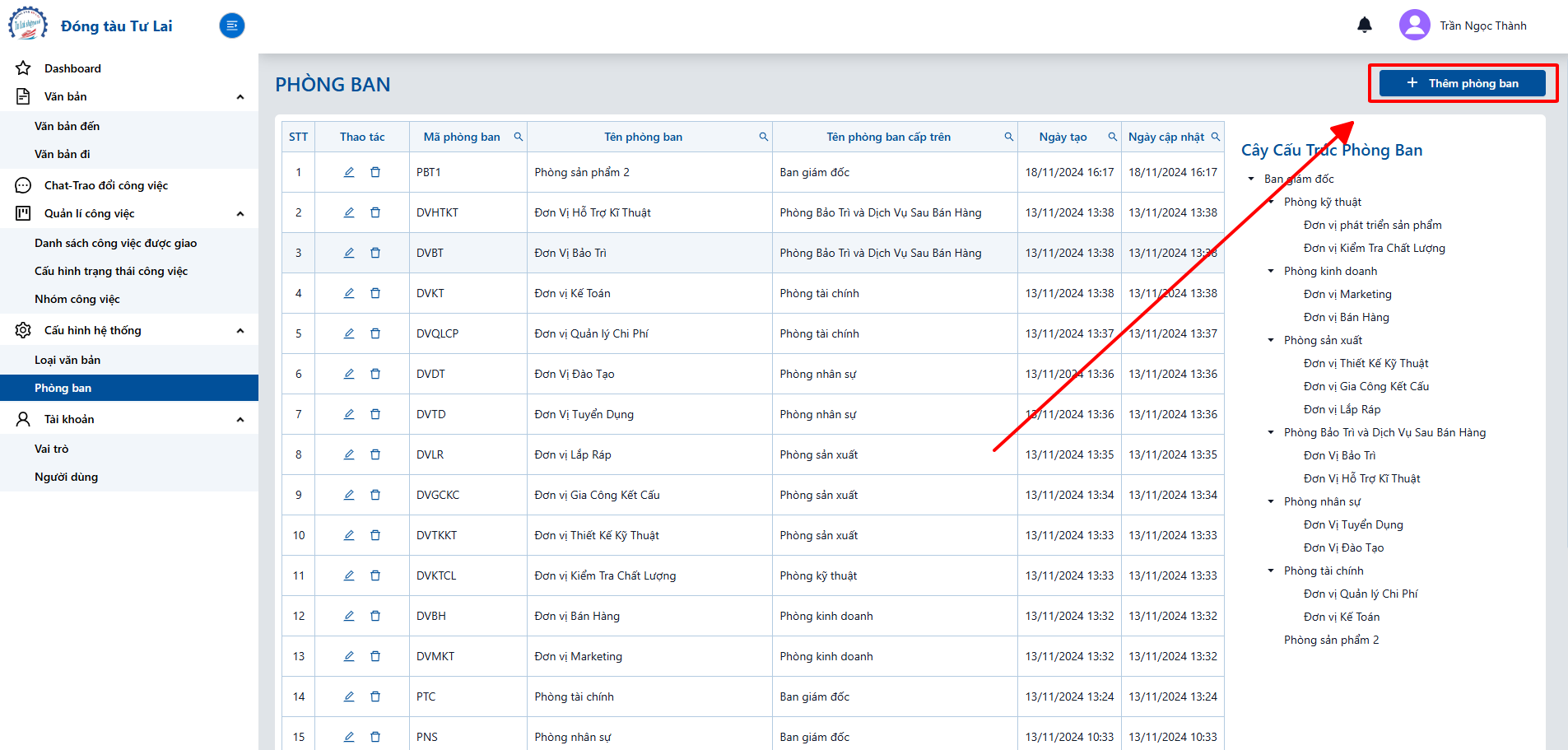Screen dimensions: 1568x750
Task: Open the user avatar of Trần Ngọc Thành
Action: 1415,25
